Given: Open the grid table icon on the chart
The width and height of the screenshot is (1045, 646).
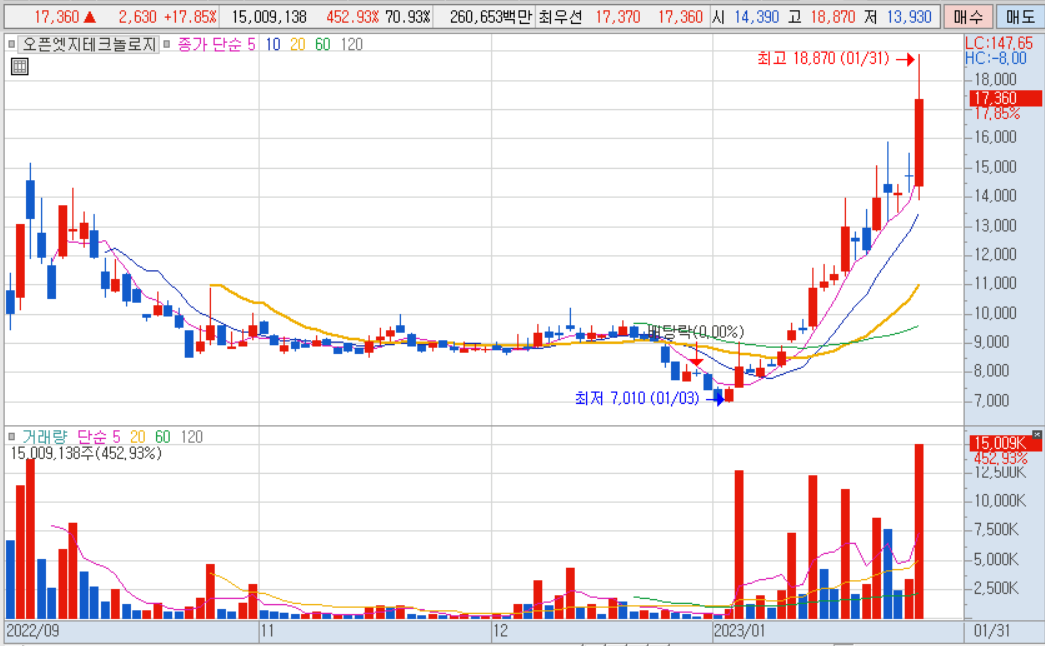Looking at the screenshot, I should tap(19, 66).
